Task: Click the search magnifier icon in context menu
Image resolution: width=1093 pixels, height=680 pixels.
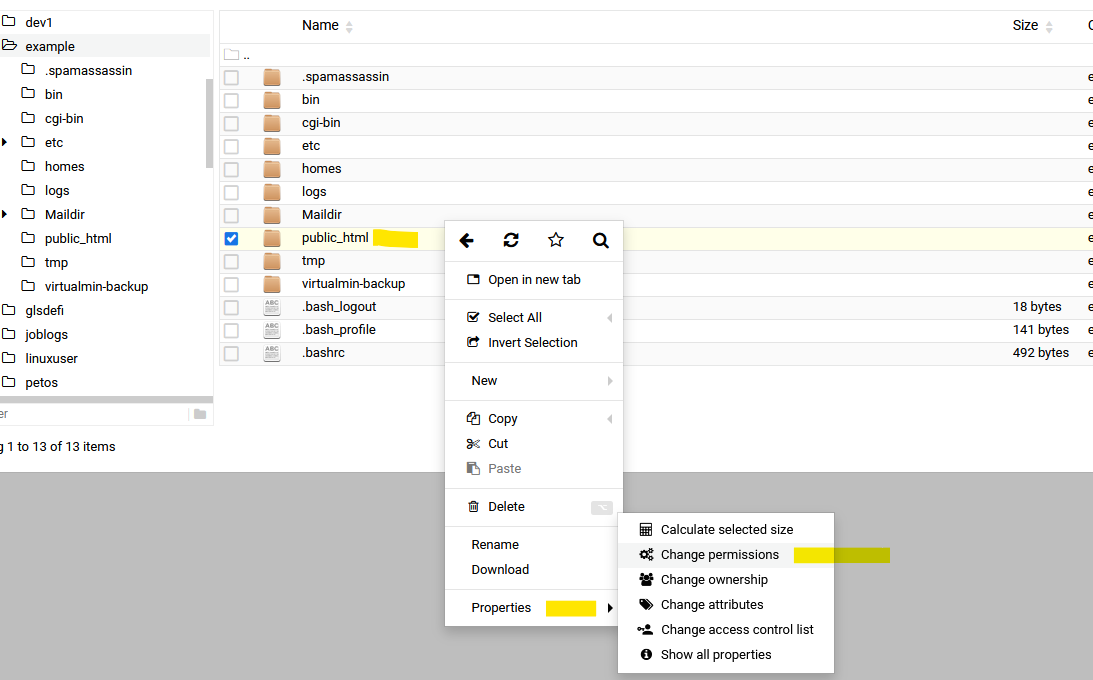Action: click(x=600, y=240)
